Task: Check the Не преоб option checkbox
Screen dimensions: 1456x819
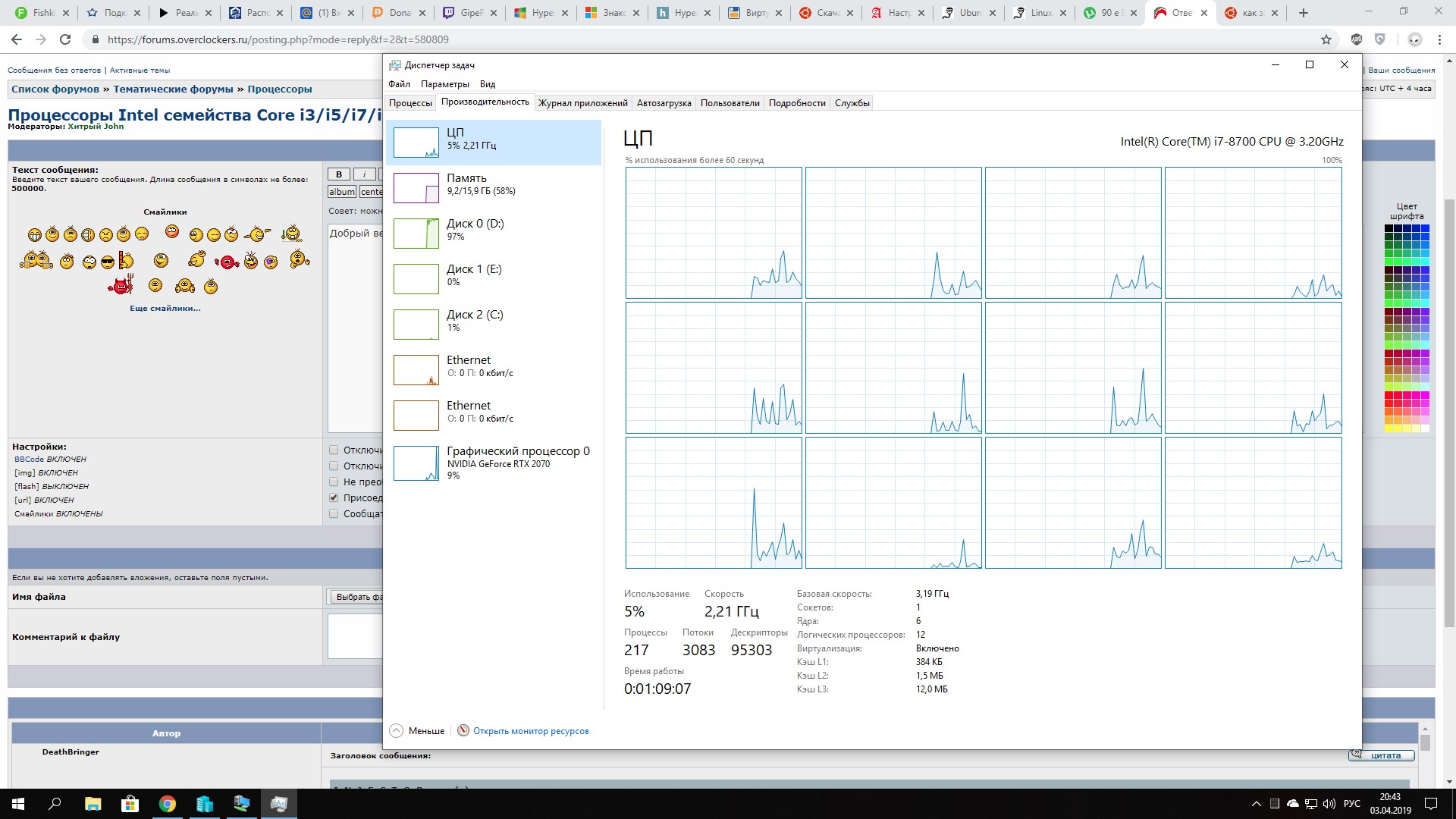Action: click(334, 482)
